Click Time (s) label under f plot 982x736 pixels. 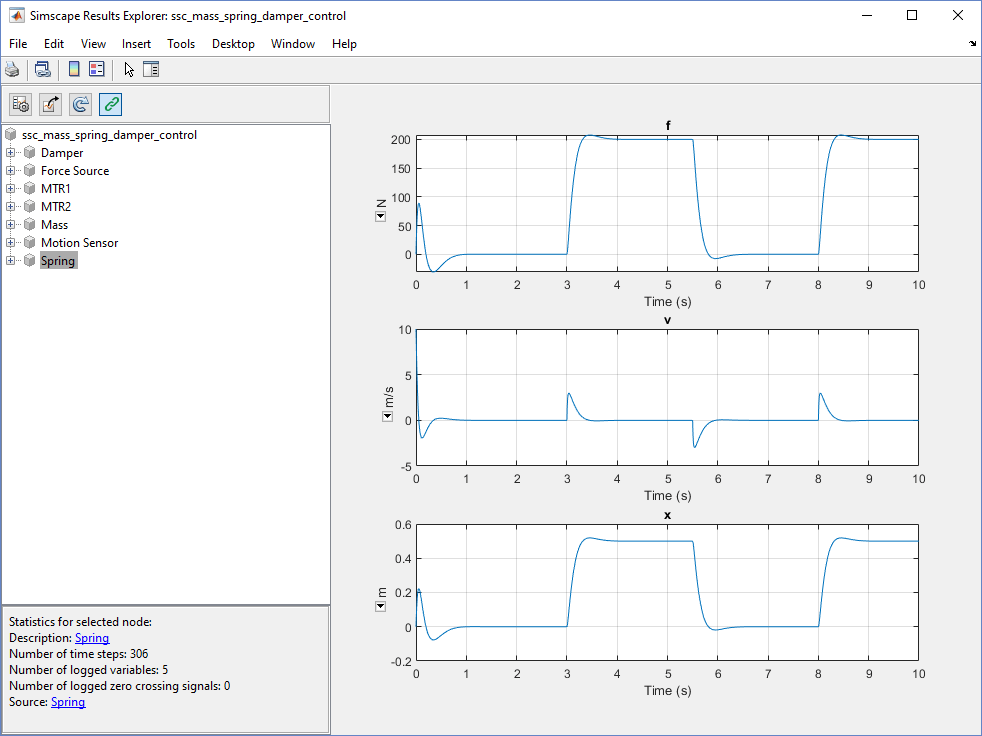pos(668,301)
